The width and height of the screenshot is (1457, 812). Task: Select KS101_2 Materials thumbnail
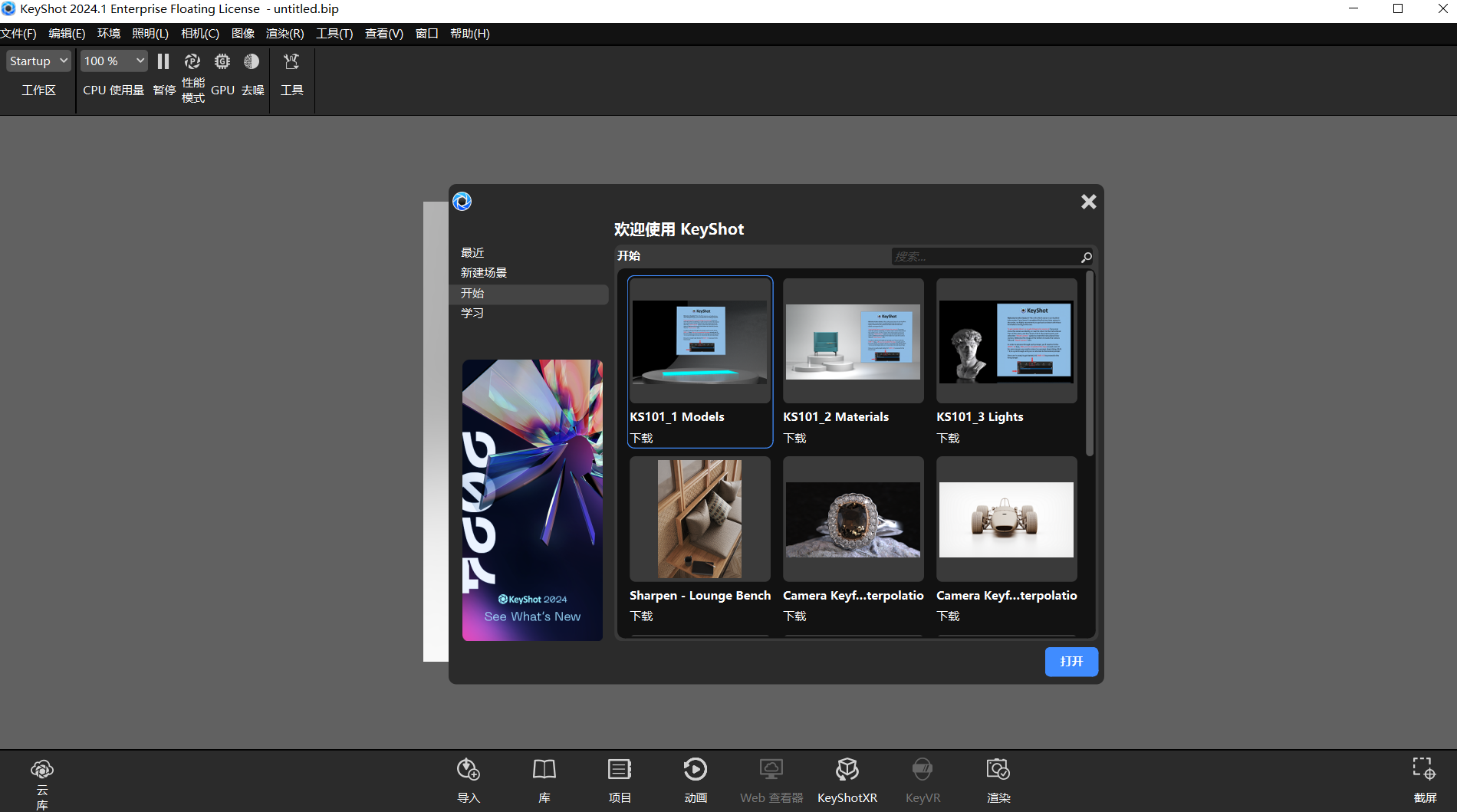(x=853, y=340)
